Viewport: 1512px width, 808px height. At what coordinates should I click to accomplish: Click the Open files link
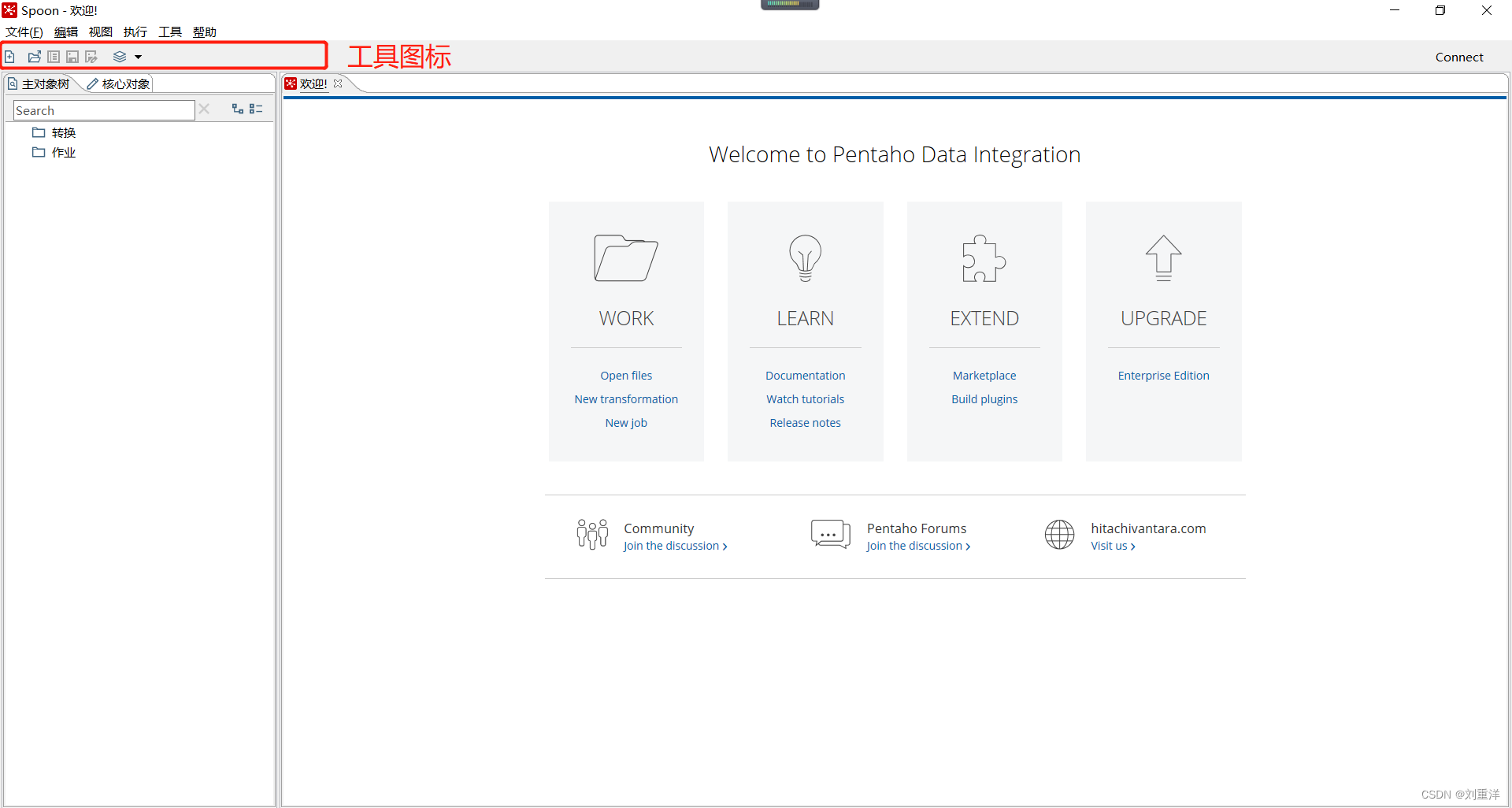(x=626, y=376)
